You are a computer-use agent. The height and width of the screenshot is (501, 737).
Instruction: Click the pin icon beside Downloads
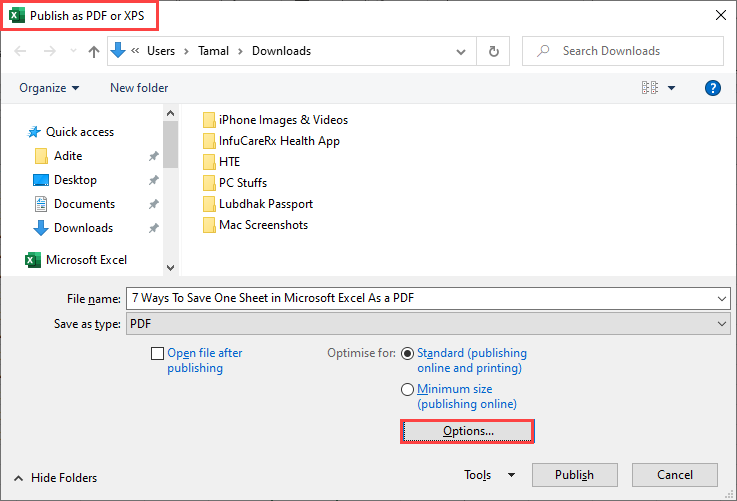154,228
